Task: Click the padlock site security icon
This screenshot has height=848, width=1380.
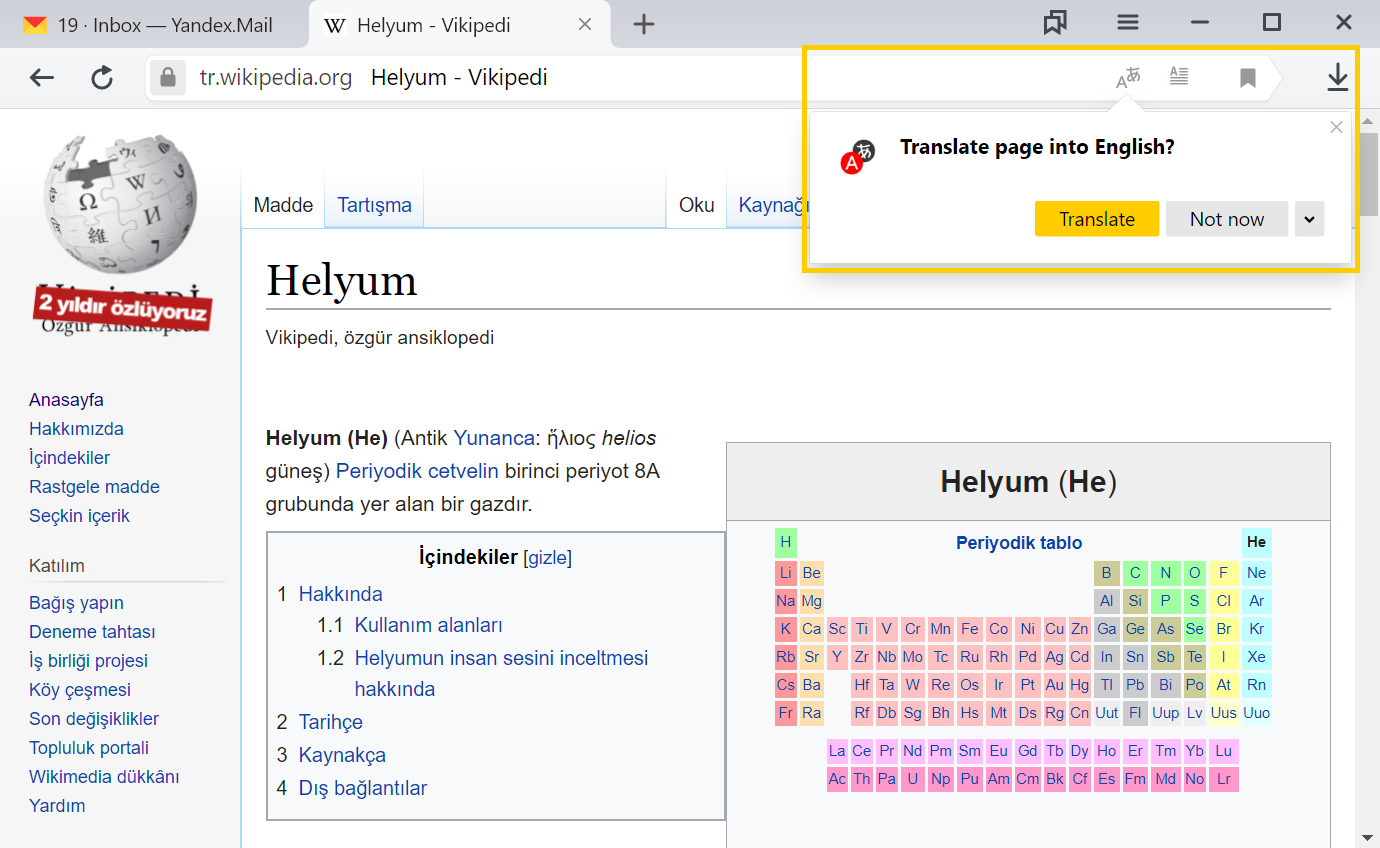Action: point(168,78)
